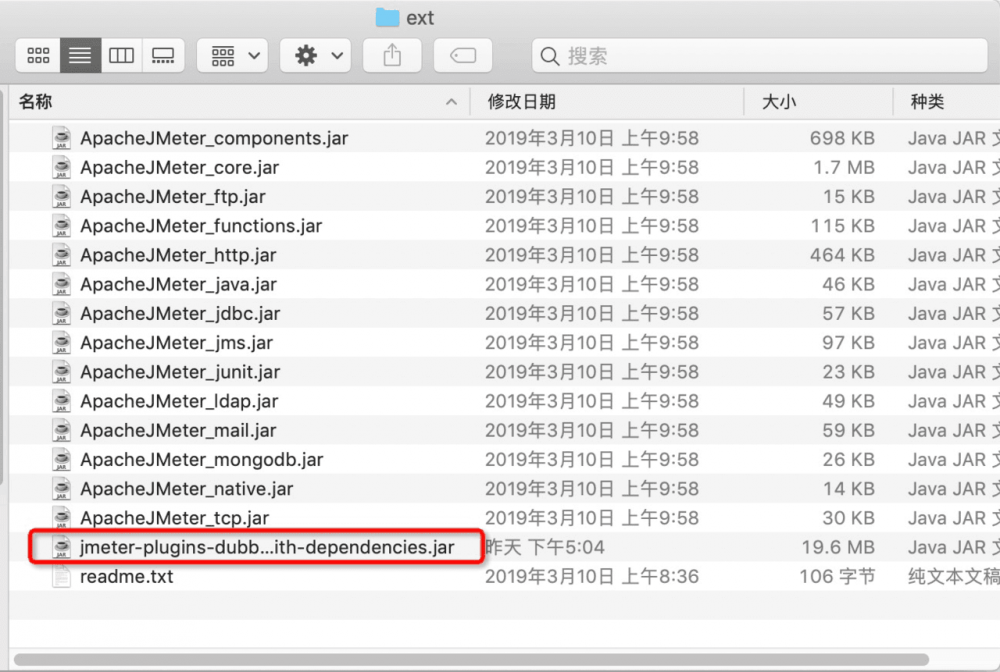The width and height of the screenshot is (1000, 672).
Task: Select file name ApacheJMeter_java.jar
Action: (179, 284)
